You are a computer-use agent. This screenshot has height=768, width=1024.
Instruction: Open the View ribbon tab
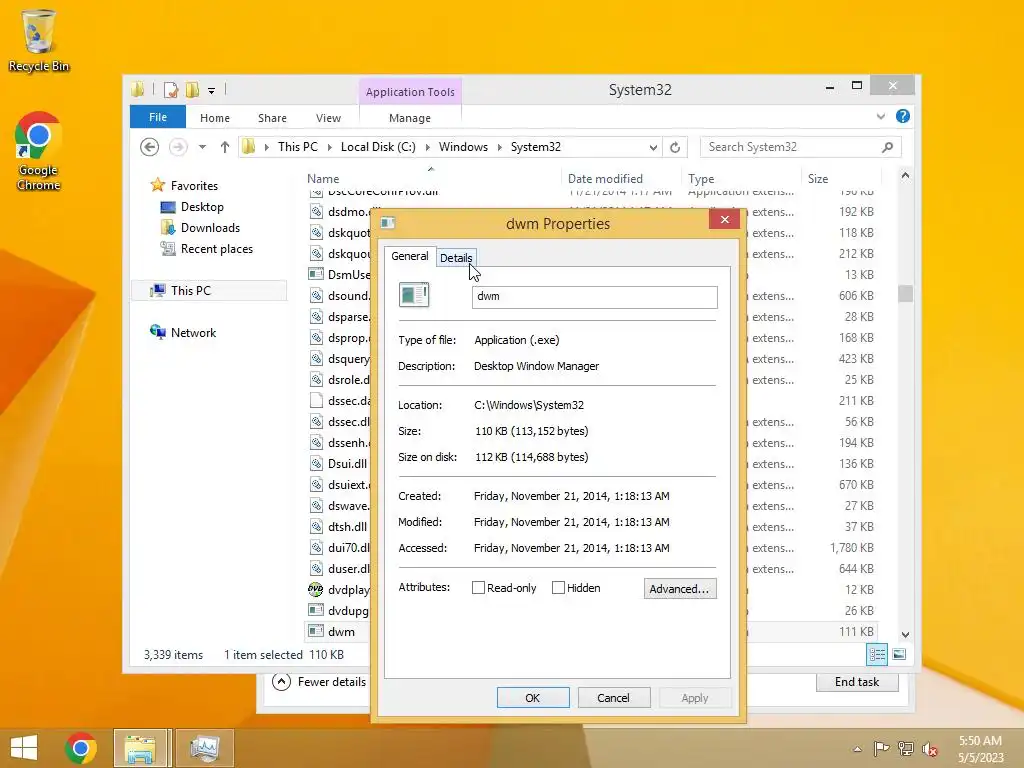coord(328,118)
